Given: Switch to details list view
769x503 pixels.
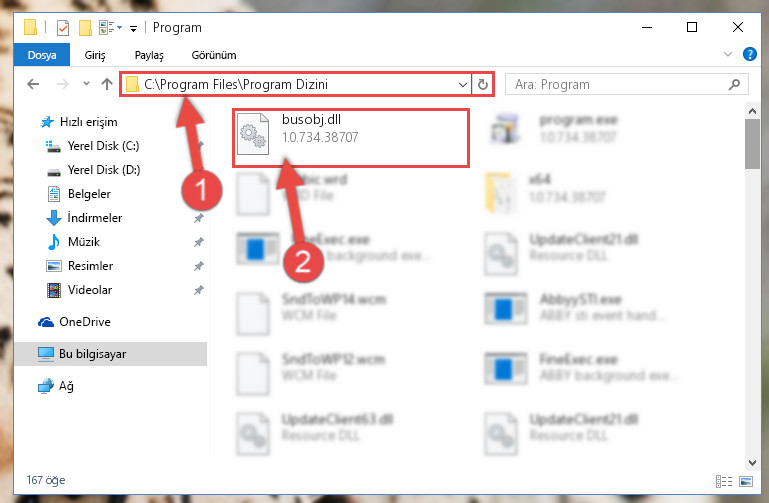Looking at the screenshot, I should [723, 481].
